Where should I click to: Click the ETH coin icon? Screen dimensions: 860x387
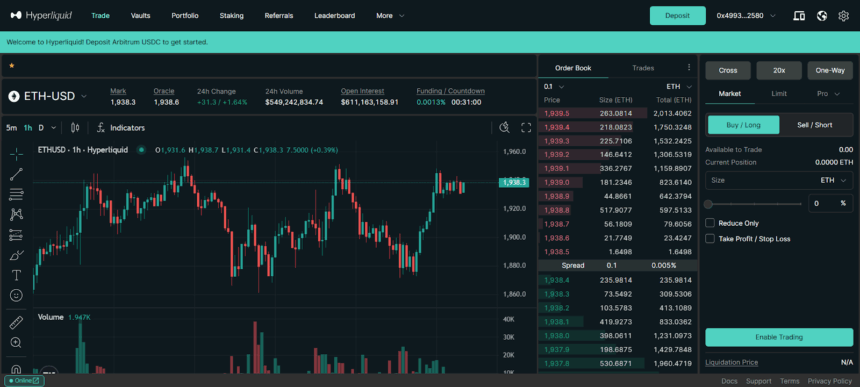tap(14, 96)
